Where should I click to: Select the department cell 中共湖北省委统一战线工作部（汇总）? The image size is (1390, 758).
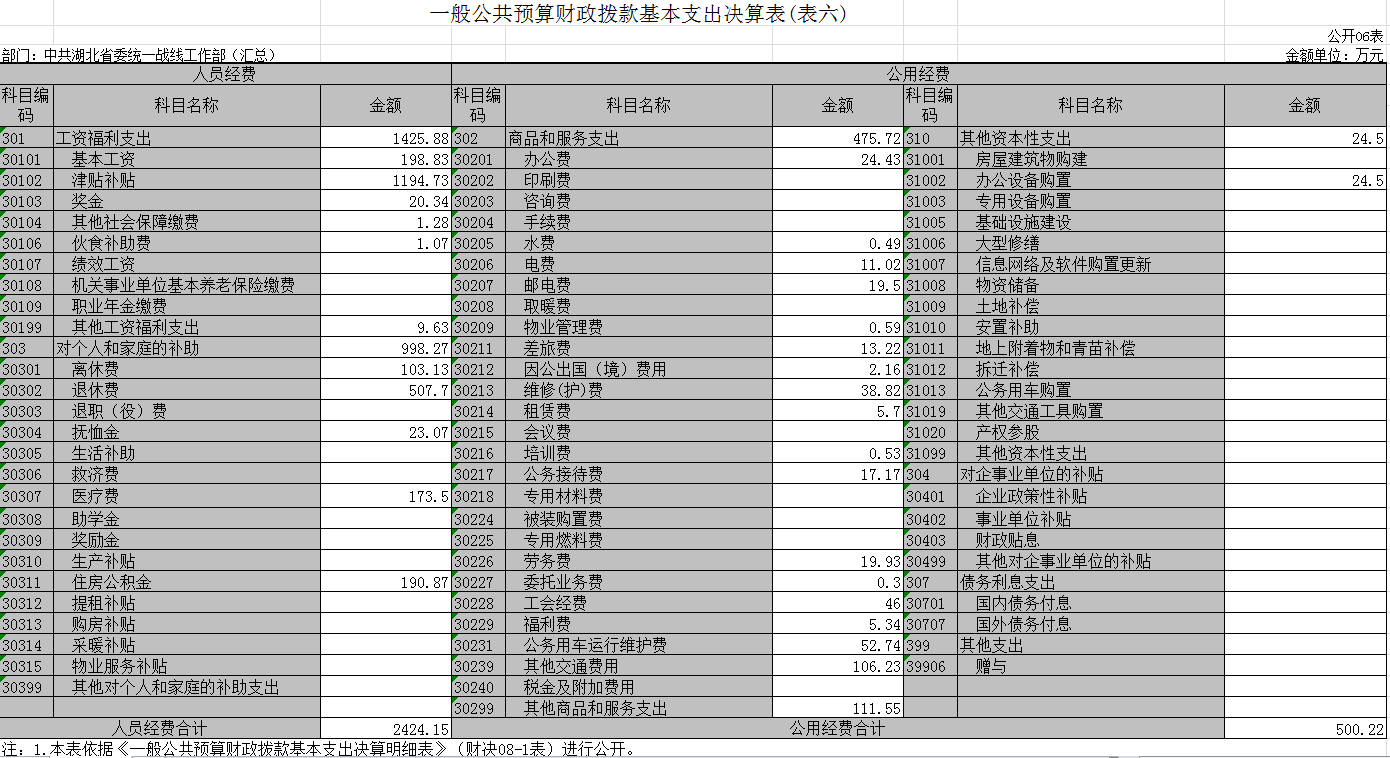point(138,55)
